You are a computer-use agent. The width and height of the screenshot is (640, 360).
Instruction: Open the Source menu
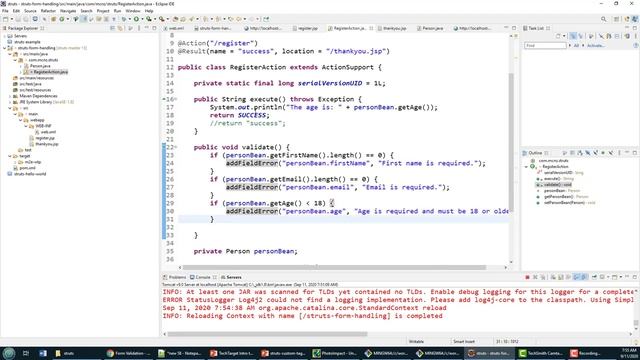pos(30,11)
